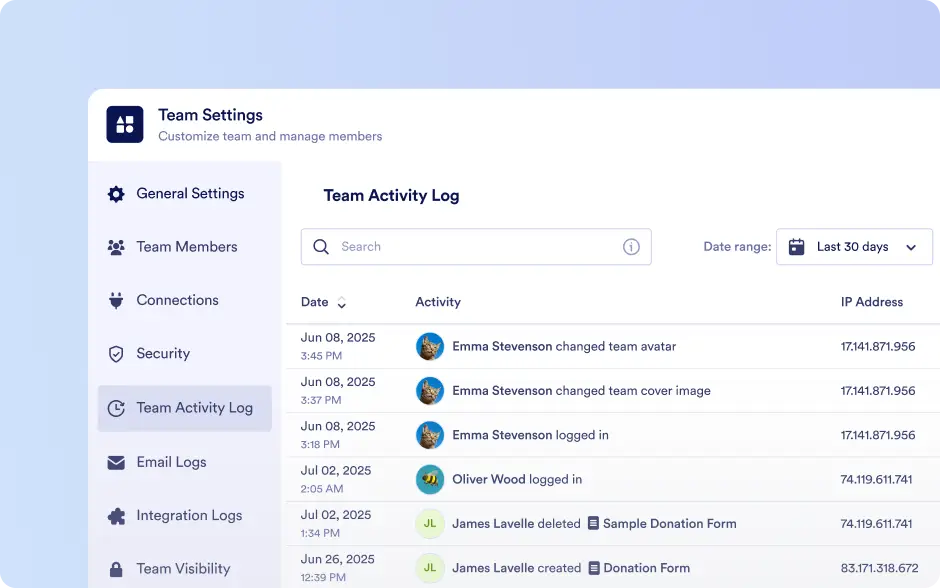The image size is (940, 588).
Task: Expand date range using the chevron arrow
Action: [x=911, y=247]
